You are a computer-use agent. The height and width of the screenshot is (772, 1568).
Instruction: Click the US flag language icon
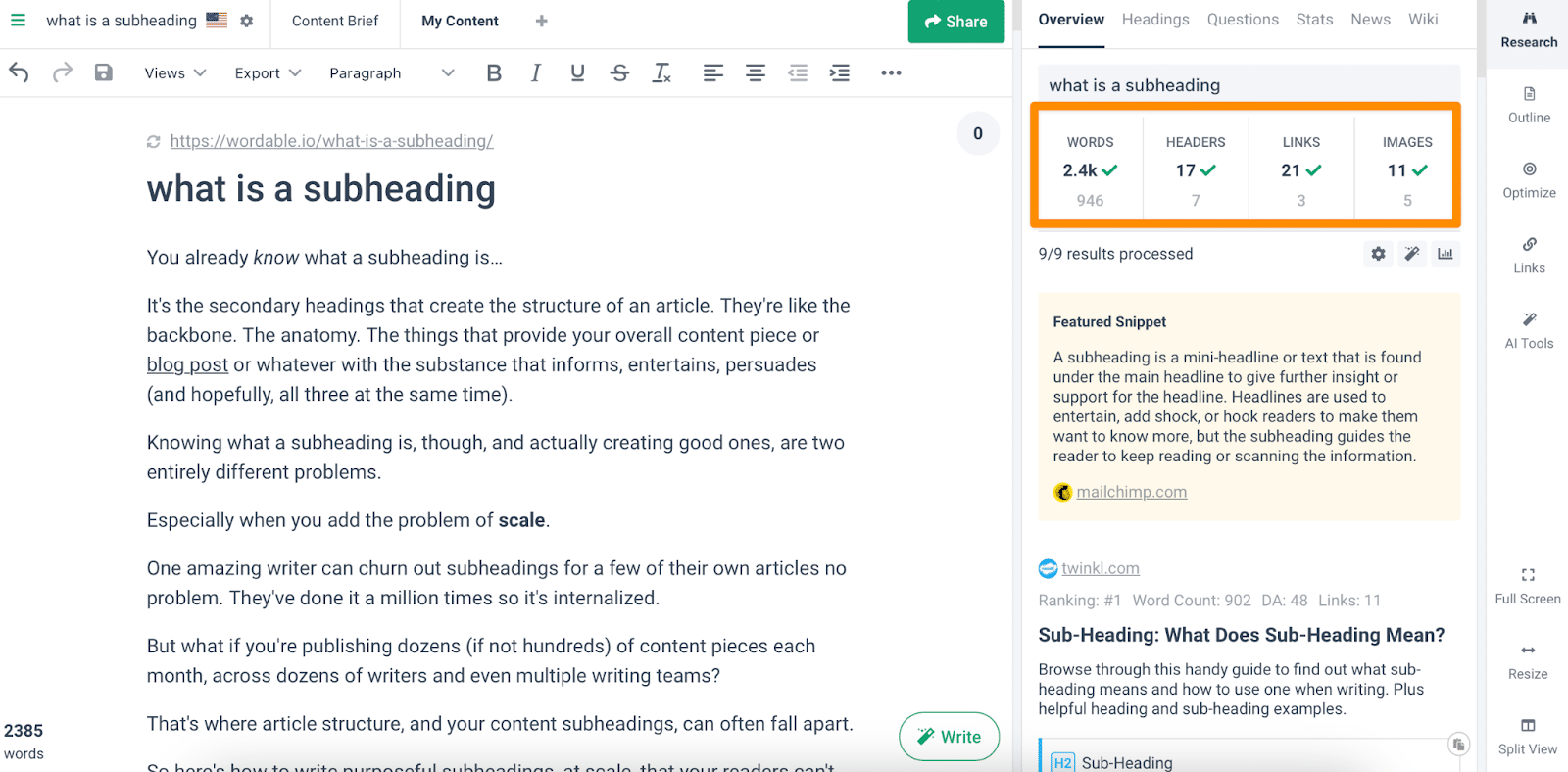click(x=217, y=20)
